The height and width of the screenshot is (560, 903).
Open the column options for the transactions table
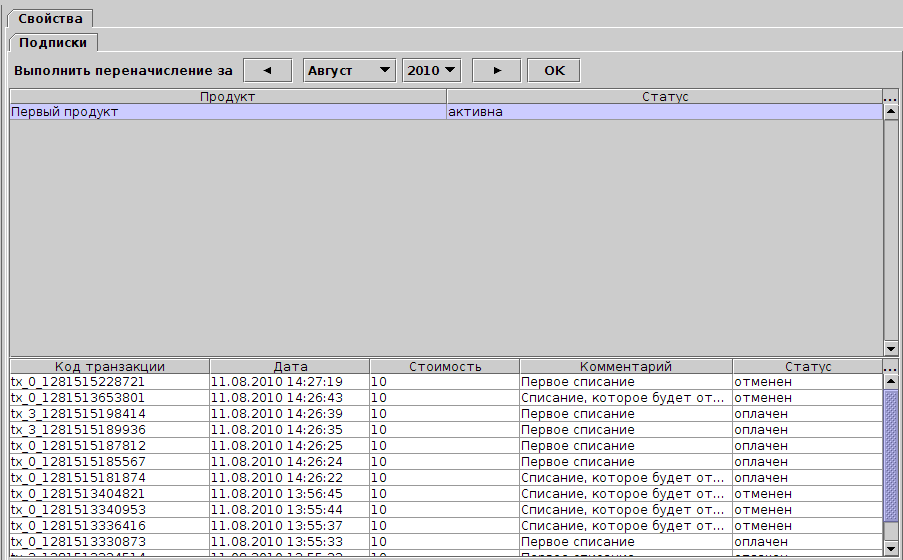(891, 367)
